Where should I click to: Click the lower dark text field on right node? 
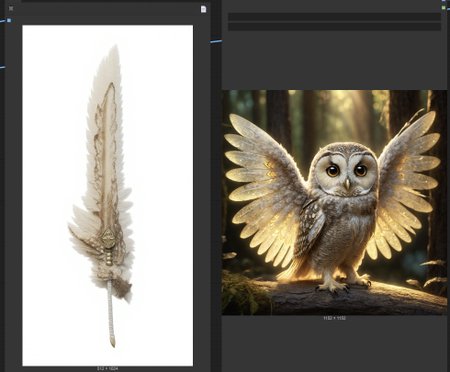tap(334, 26)
